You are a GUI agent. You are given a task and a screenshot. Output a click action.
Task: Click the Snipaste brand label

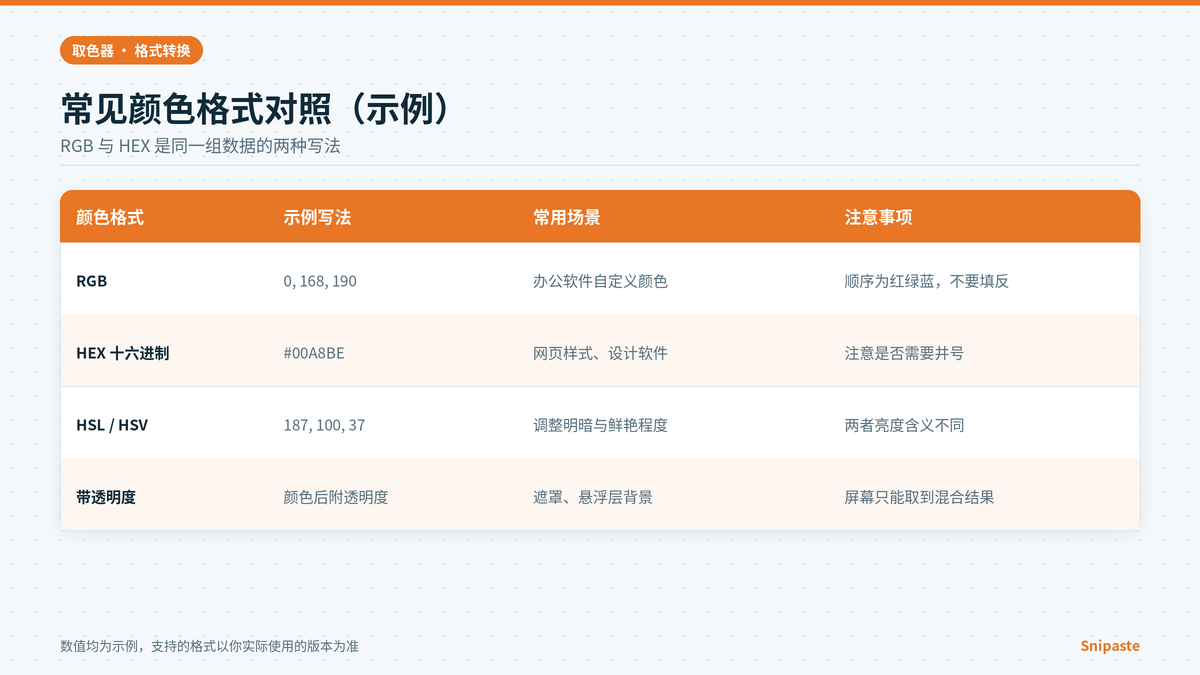pos(1110,646)
